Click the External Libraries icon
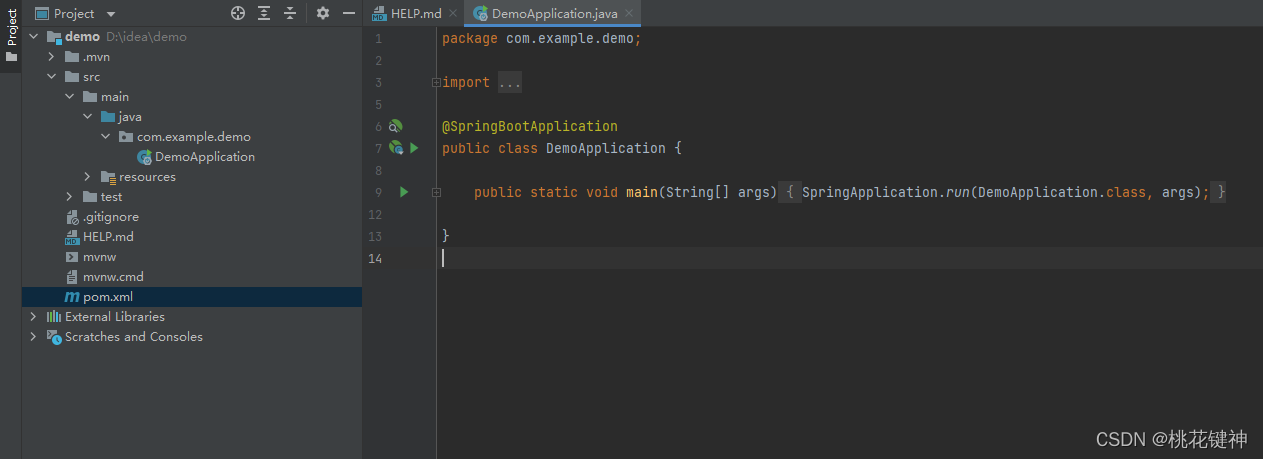1263x459 pixels. 54,317
